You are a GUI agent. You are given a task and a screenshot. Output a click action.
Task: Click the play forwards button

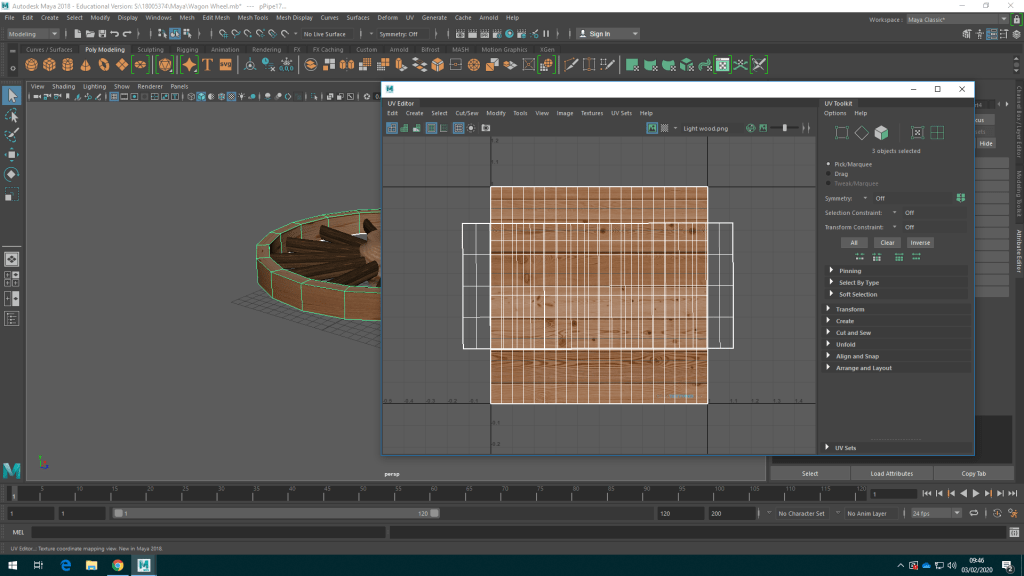tap(975, 494)
